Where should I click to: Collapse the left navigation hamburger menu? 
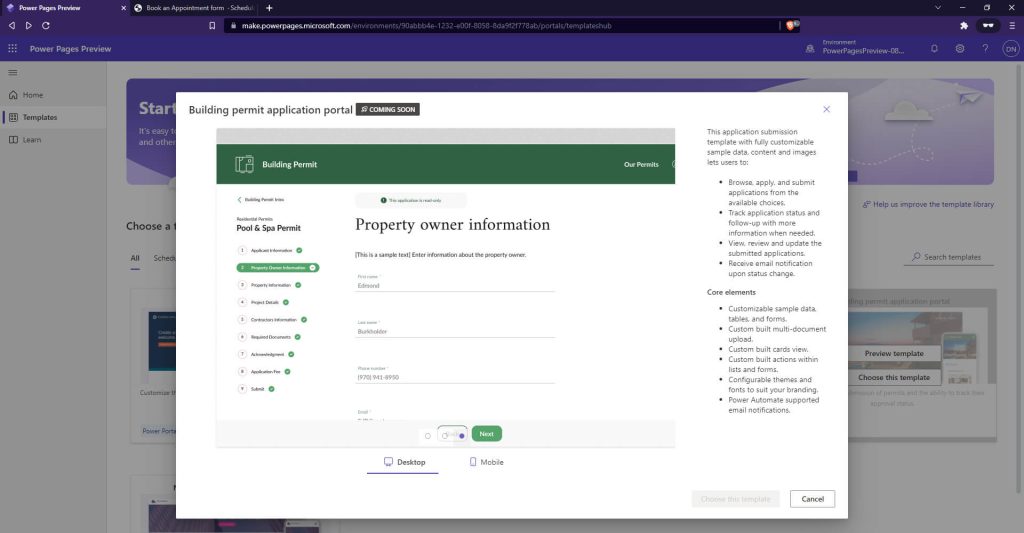13,73
